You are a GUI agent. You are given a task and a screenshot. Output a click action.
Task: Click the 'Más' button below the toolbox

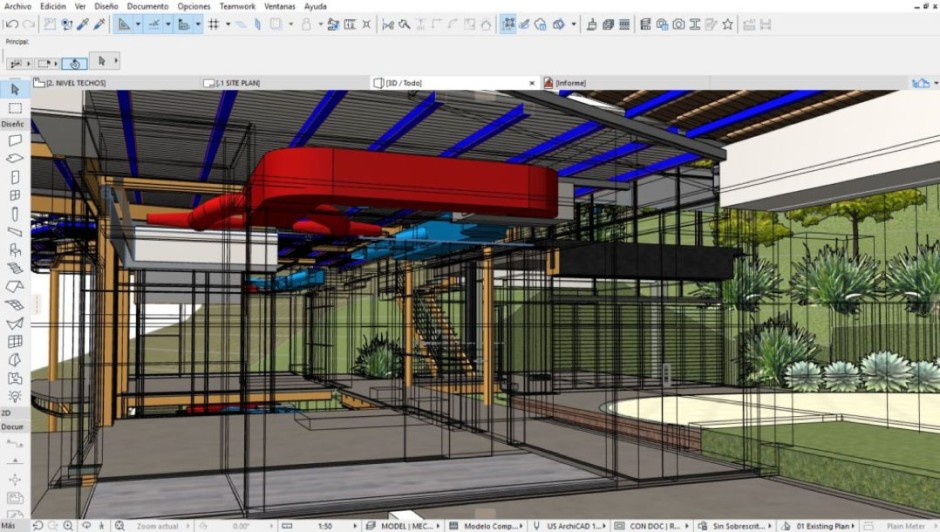tap(9, 524)
